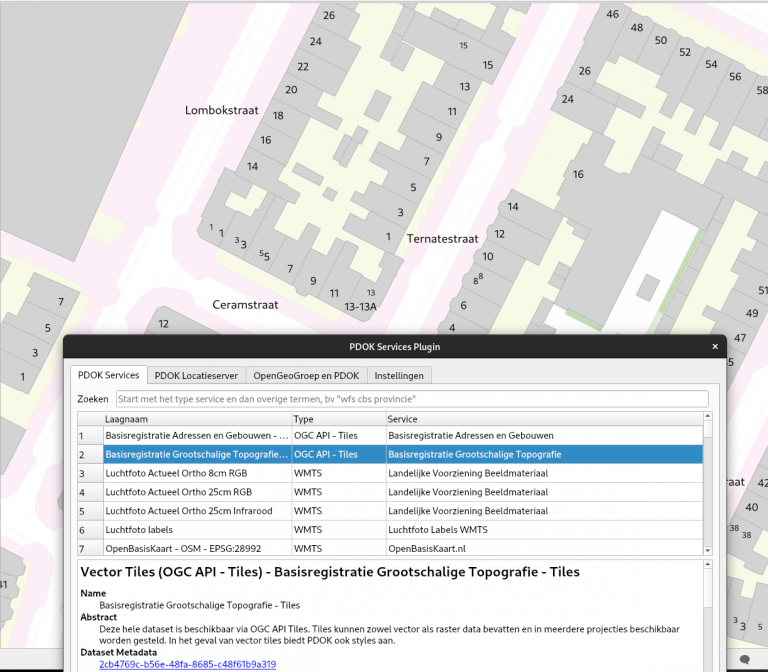Select row header number 3

click(90, 473)
